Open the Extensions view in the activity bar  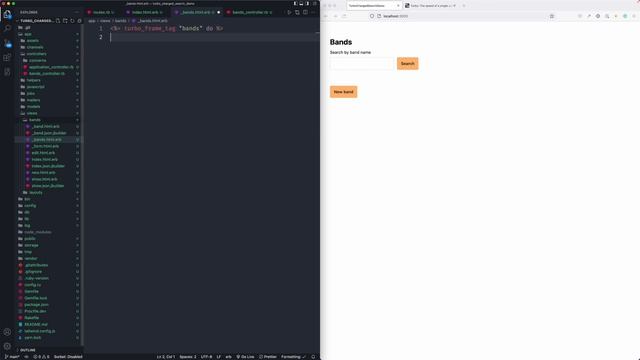tap(7, 58)
